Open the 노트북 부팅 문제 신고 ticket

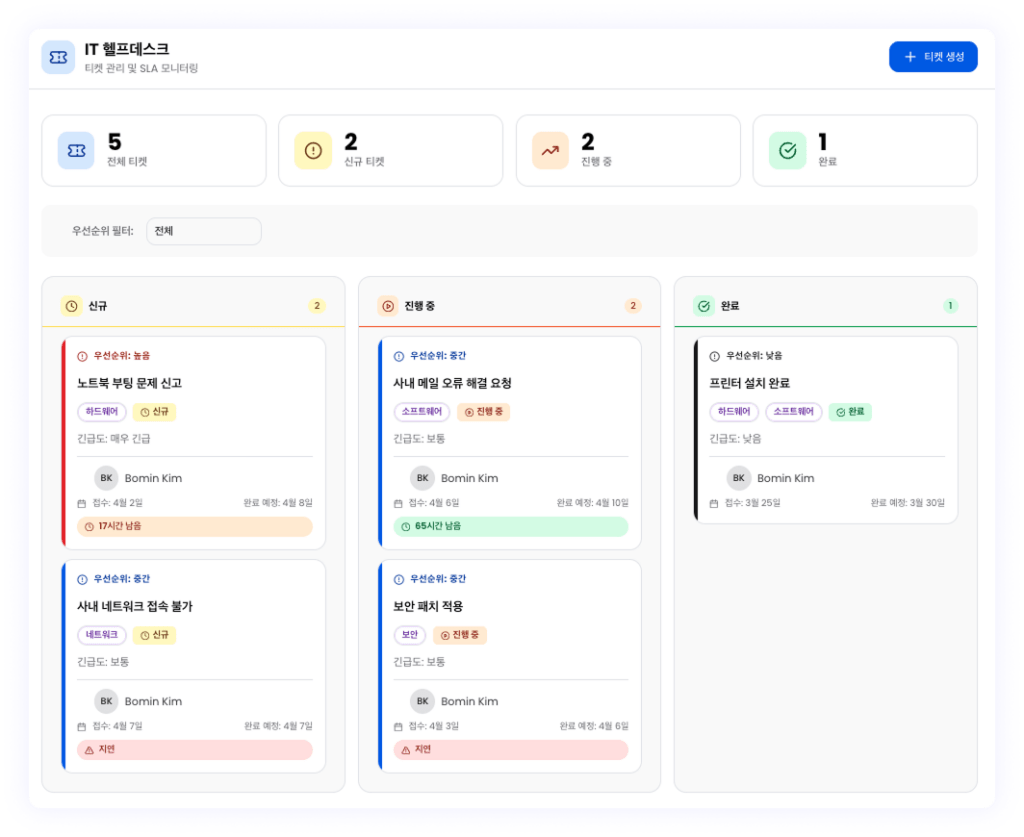[130, 383]
